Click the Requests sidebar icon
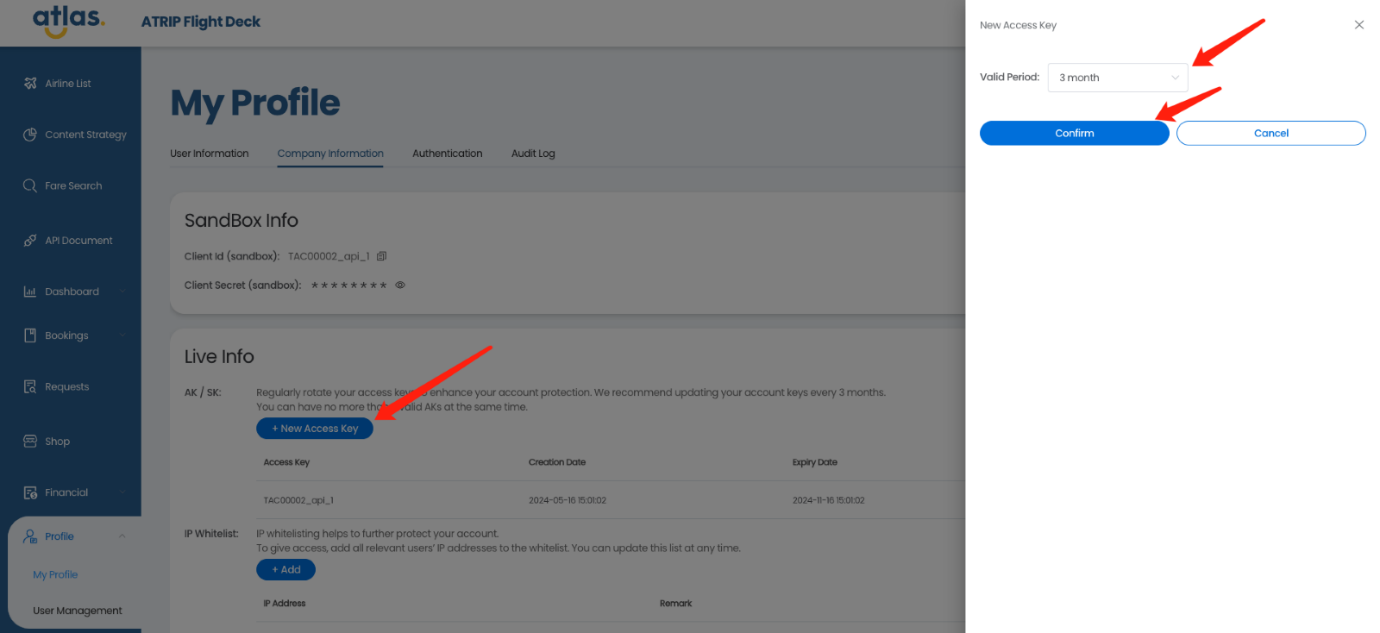1380x633 pixels. pyautogui.click(x=30, y=387)
